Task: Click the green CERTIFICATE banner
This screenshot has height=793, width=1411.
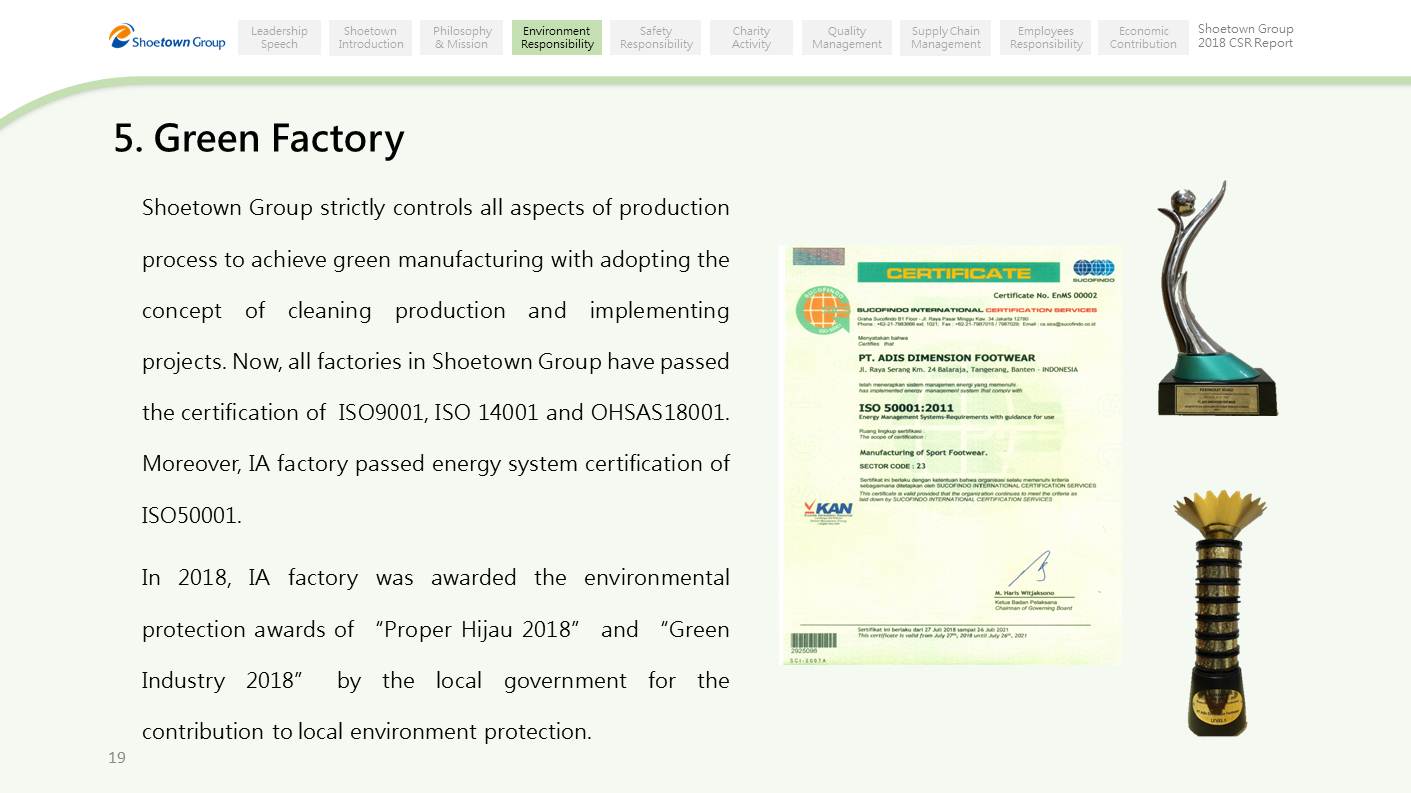Action: tap(958, 273)
